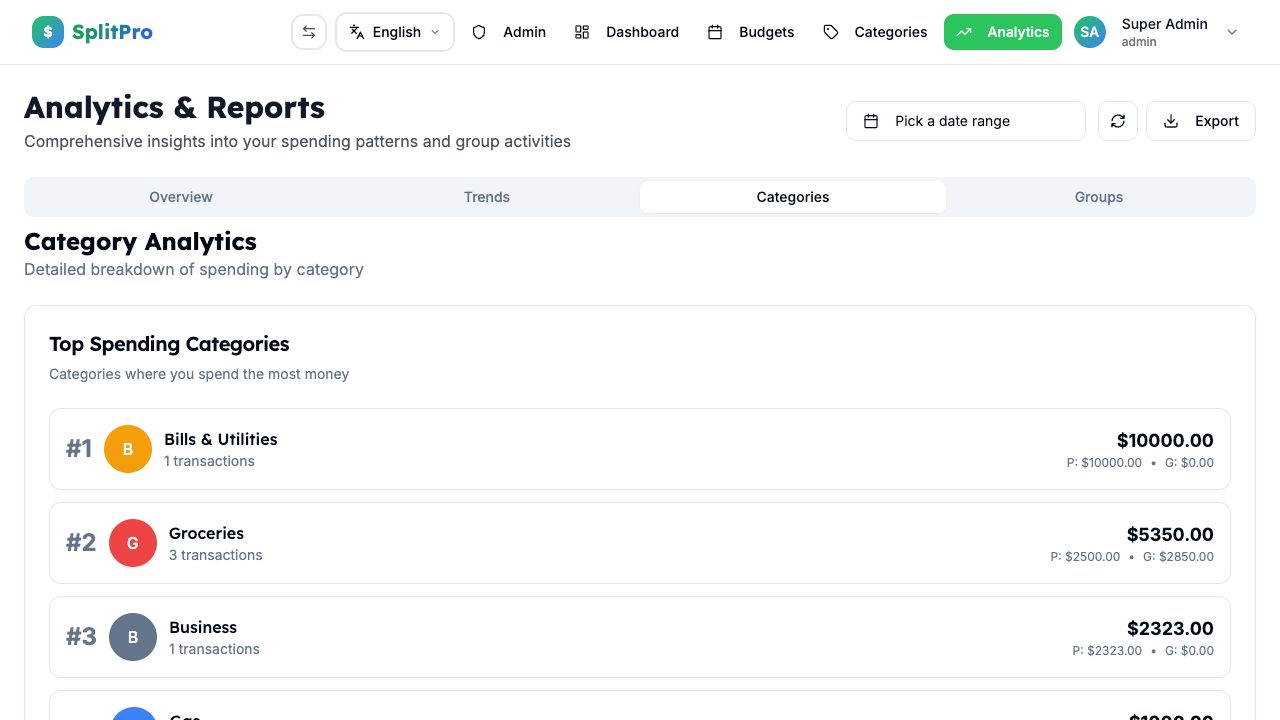Viewport: 1280px width, 720px height.
Task: Click the Categories tag icon
Action: (x=831, y=32)
